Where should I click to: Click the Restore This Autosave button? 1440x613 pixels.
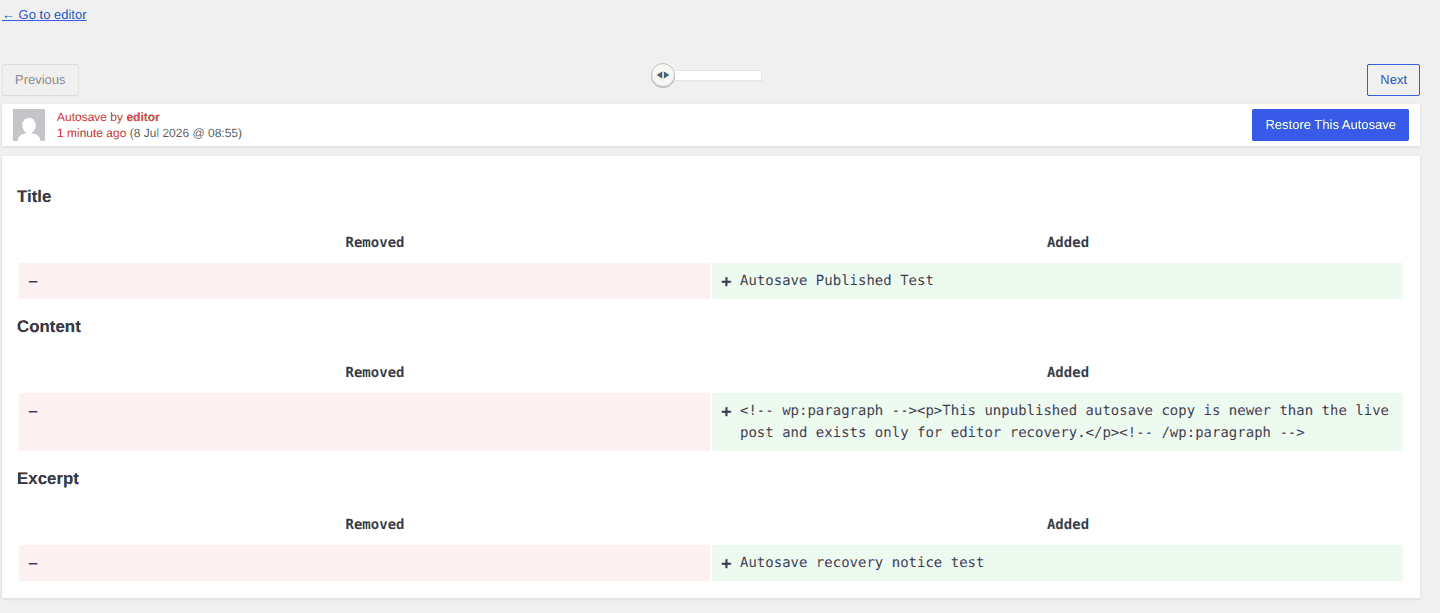1330,125
